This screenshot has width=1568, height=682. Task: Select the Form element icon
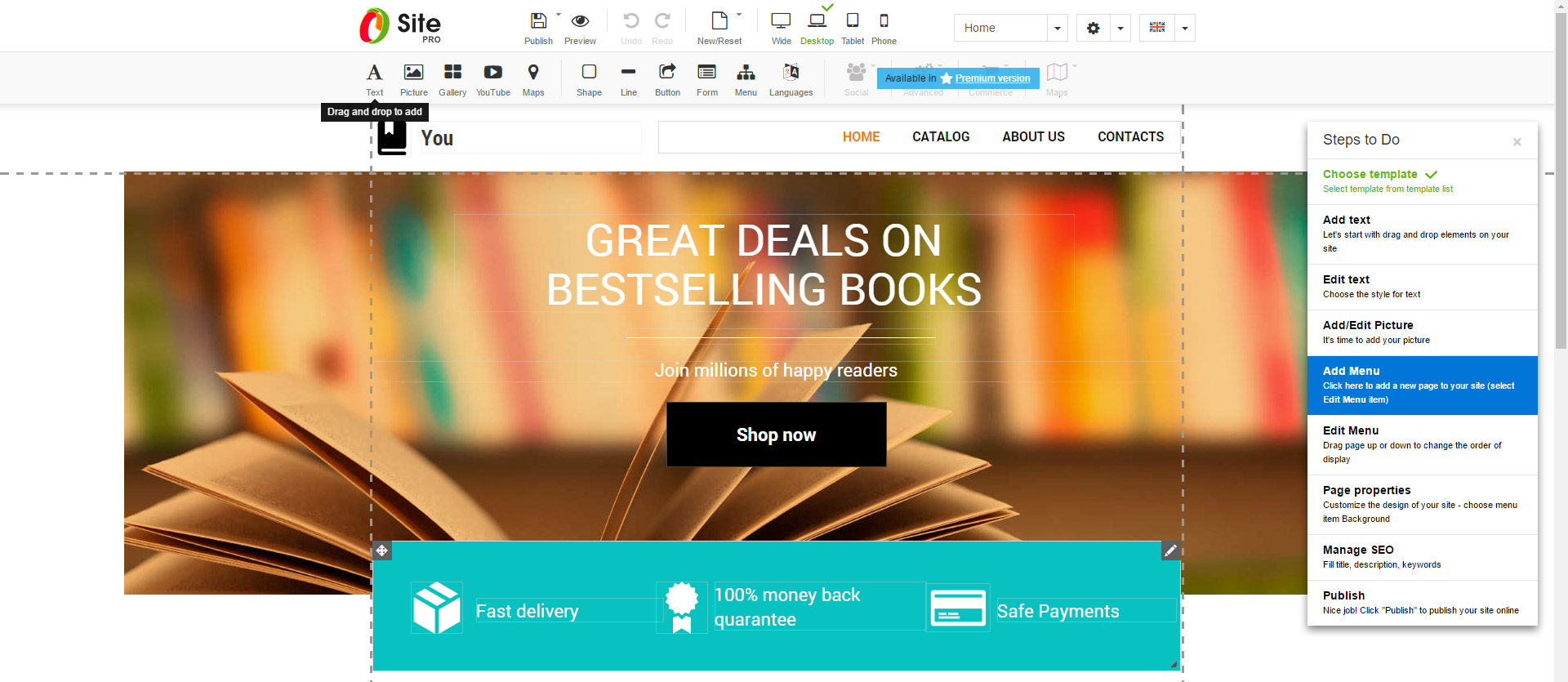(706, 73)
